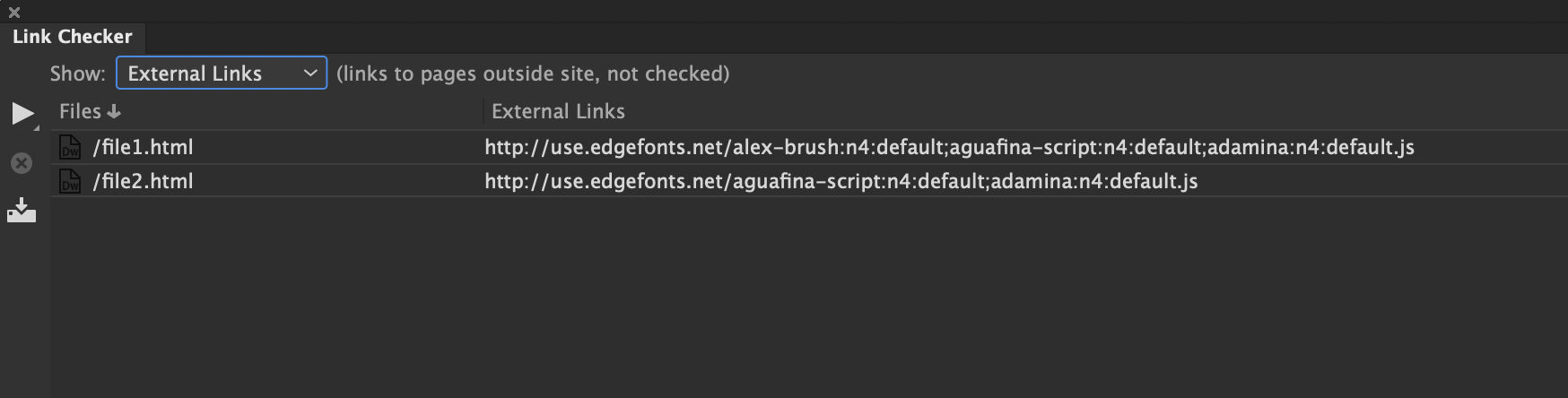Open the flyout triangle under Check Links
The image size is (1568, 398).
pos(37,128)
